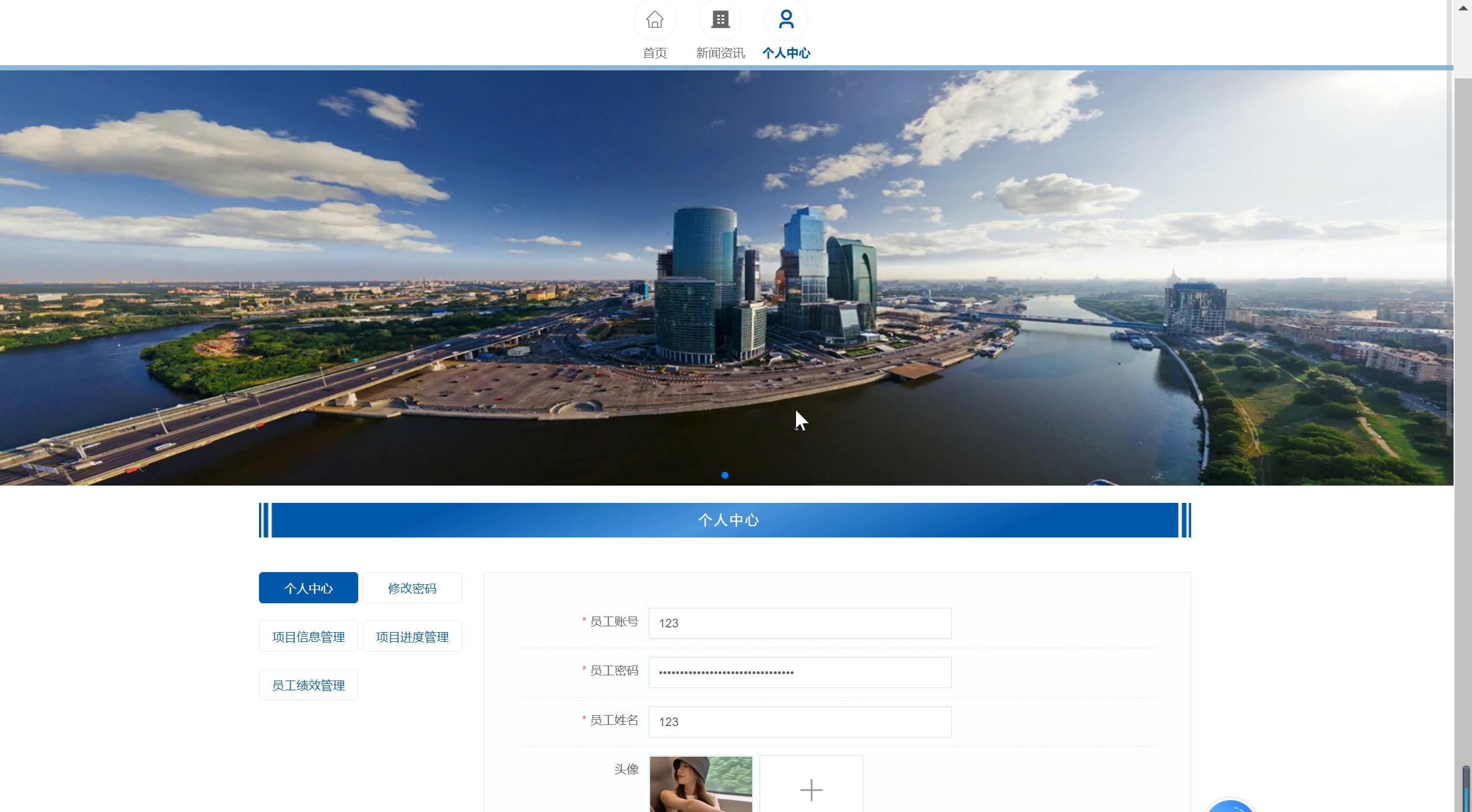Image resolution: width=1472 pixels, height=812 pixels.
Task: Click the blue floating circle button
Action: coord(1230,806)
